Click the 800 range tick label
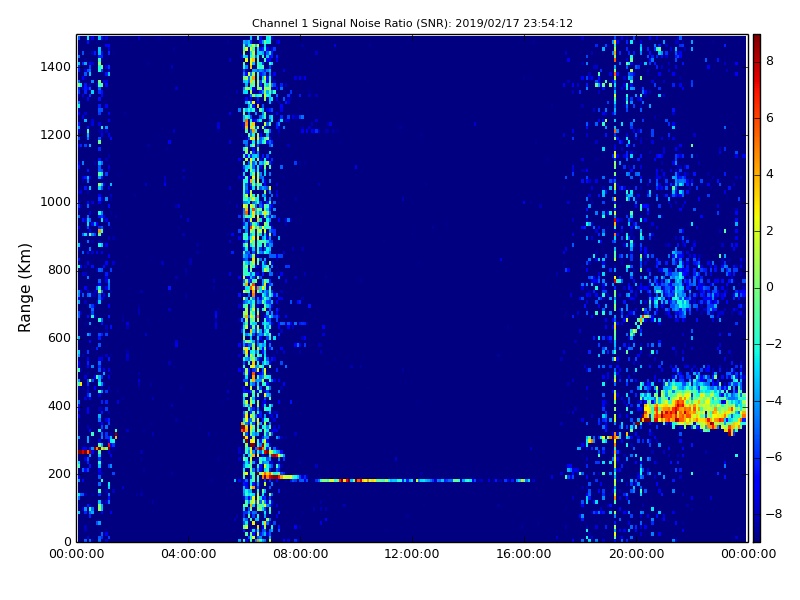 59,270
